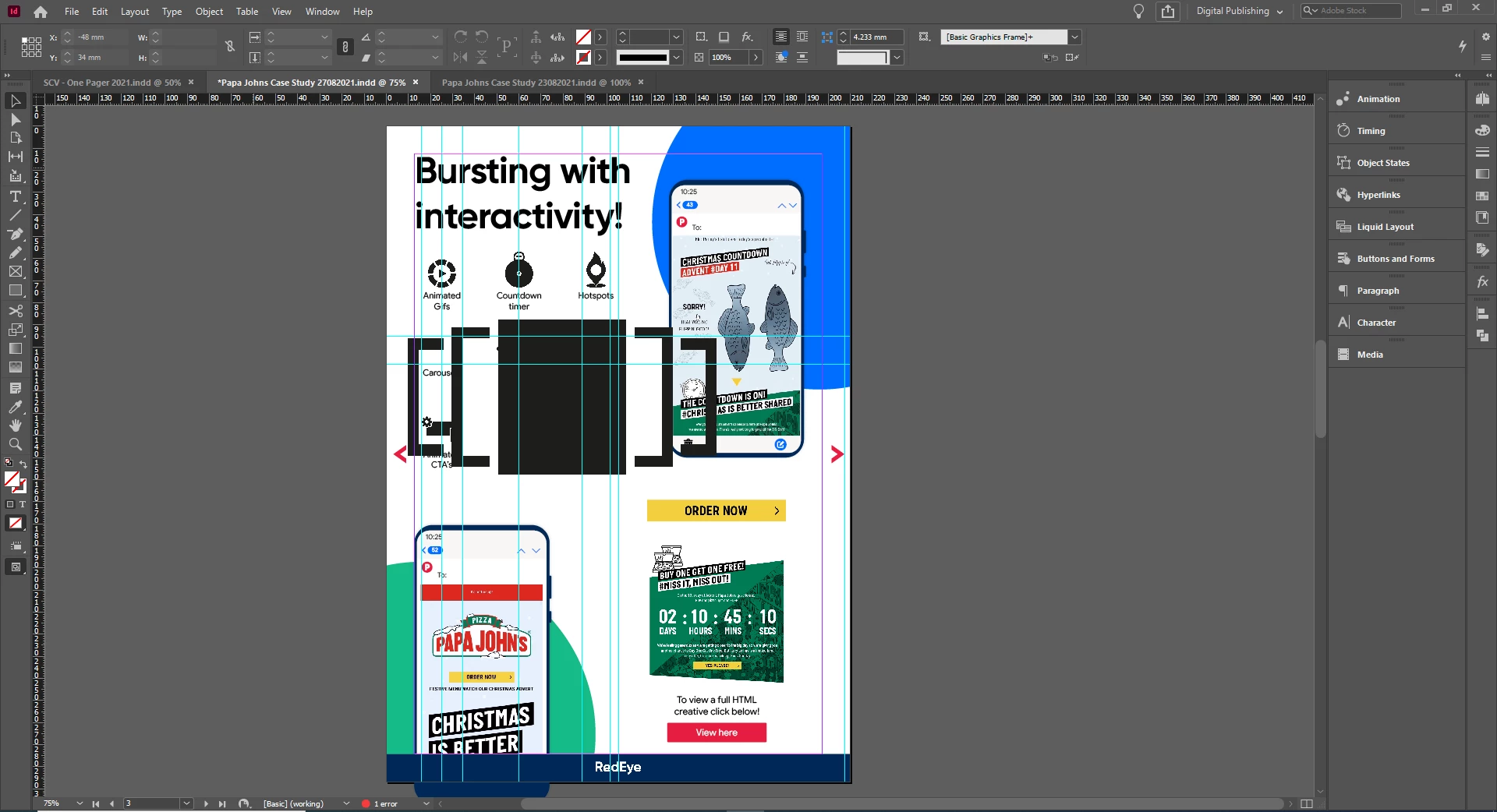Select the Direct Selection tool
Viewport: 1497px width, 812px height.
pos(15,120)
